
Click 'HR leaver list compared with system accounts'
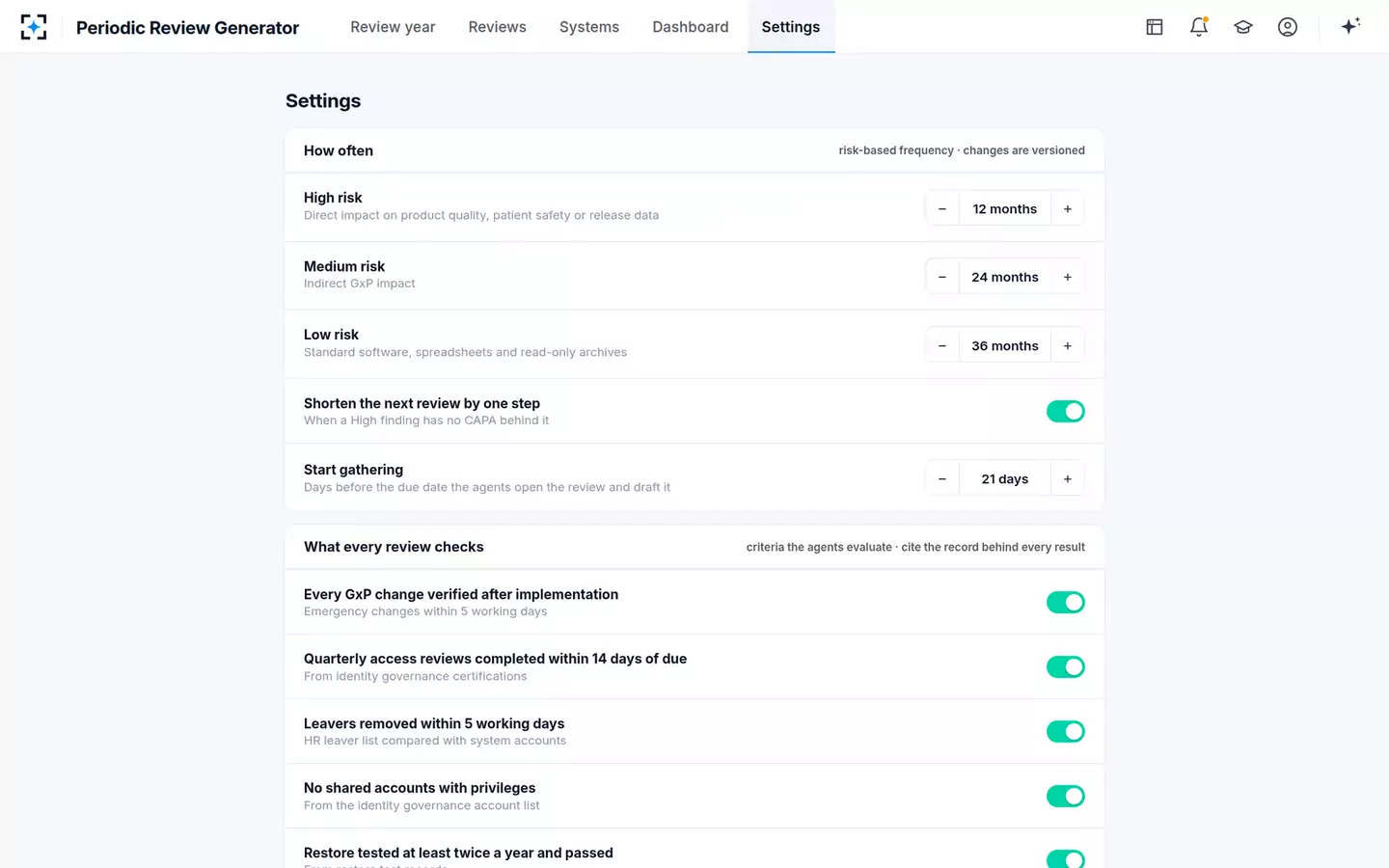(x=435, y=741)
